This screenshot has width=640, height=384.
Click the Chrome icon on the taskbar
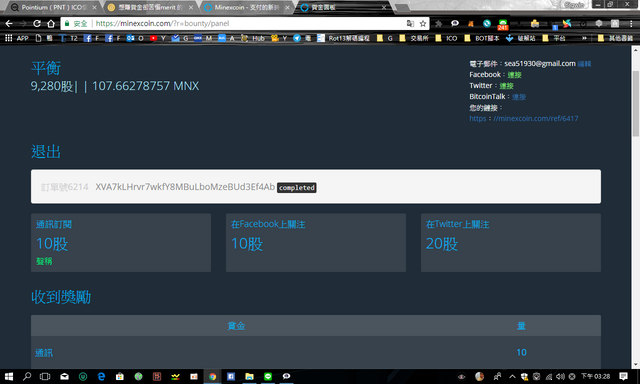click(212, 376)
